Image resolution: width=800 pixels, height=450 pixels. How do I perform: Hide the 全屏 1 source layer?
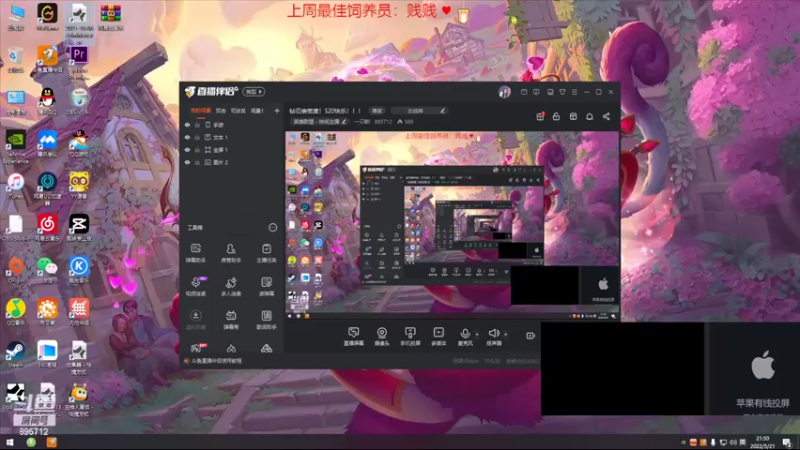point(187,149)
